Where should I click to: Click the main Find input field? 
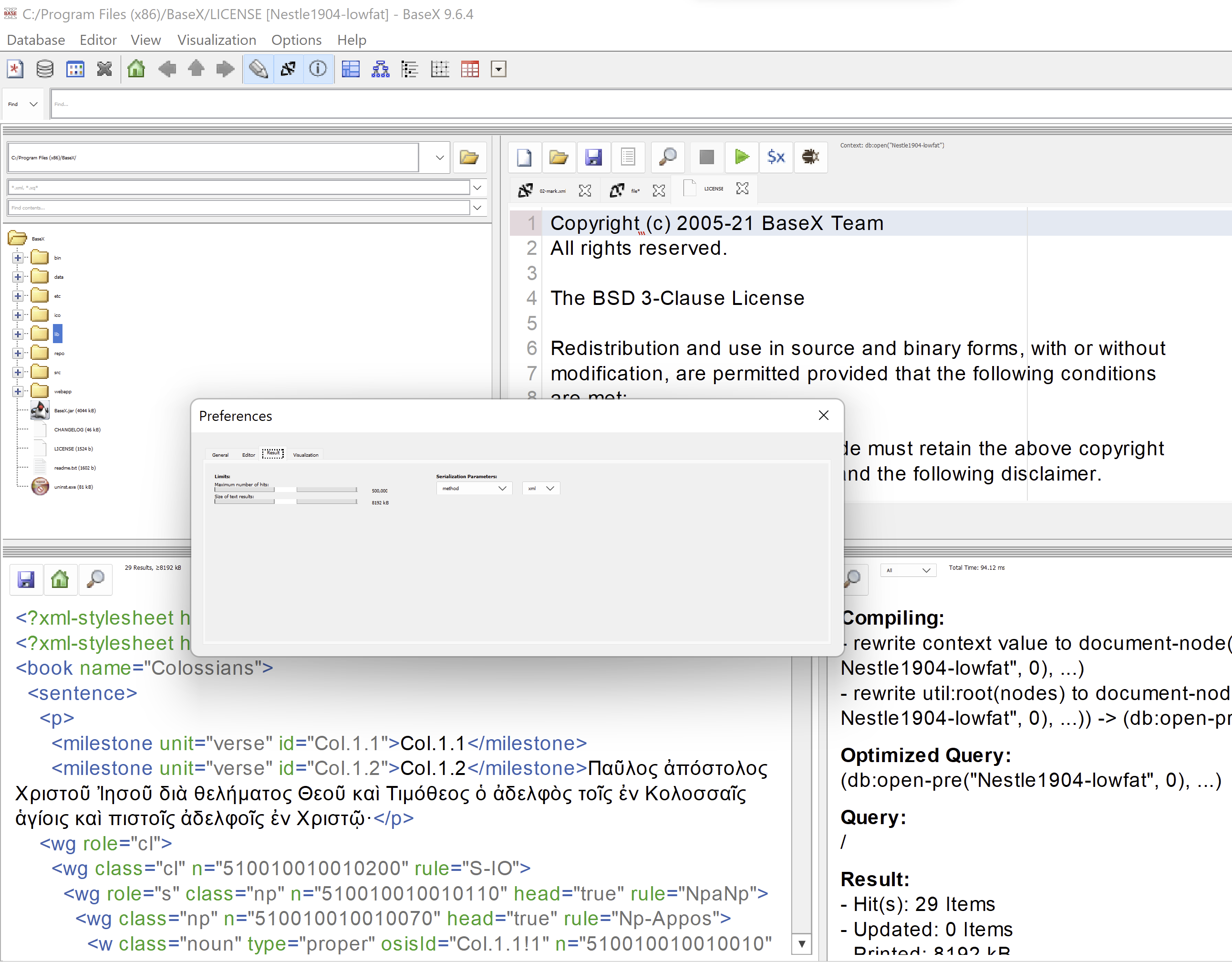(x=641, y=105)
